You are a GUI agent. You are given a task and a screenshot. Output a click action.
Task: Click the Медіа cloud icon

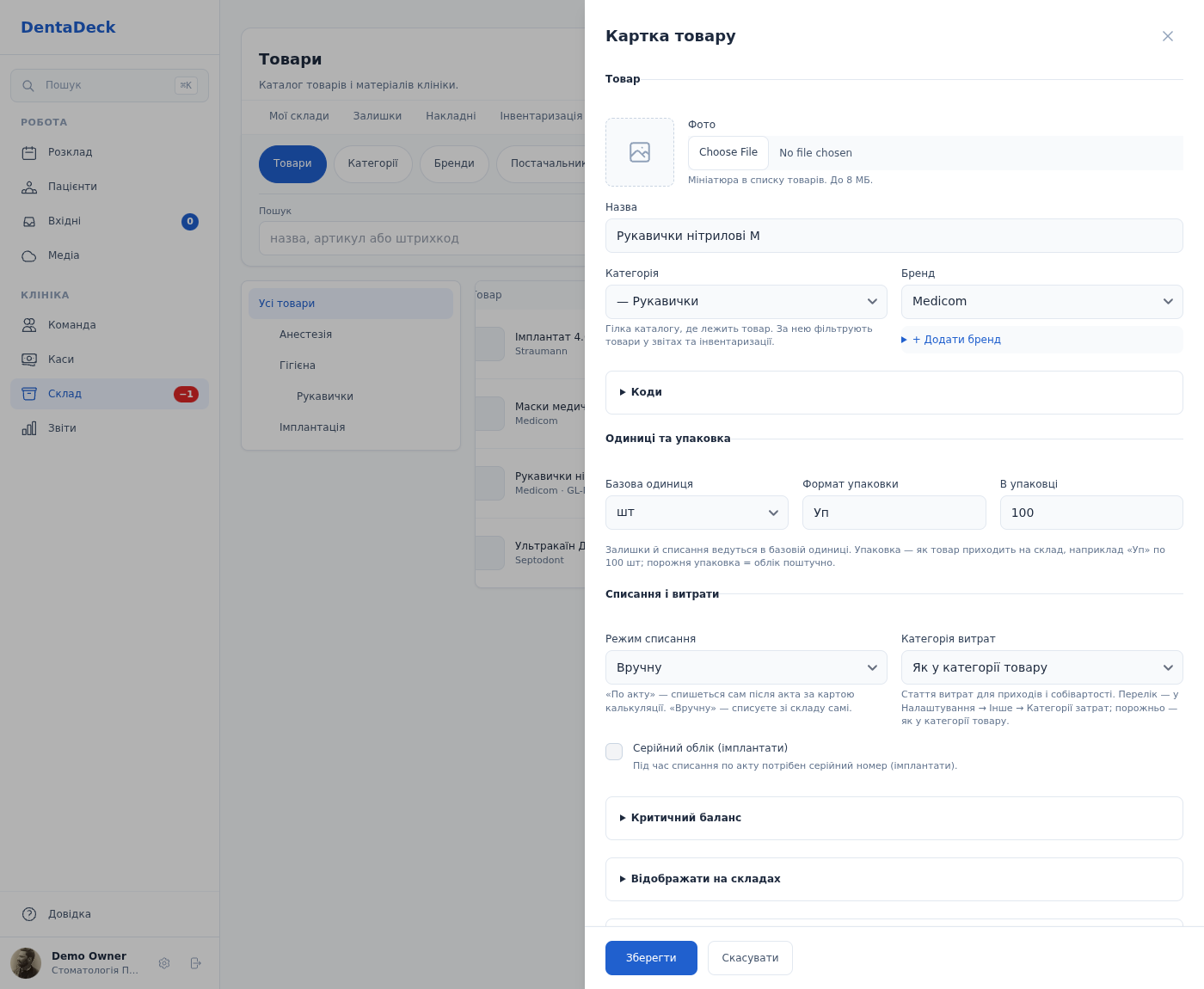click(29, 256)
